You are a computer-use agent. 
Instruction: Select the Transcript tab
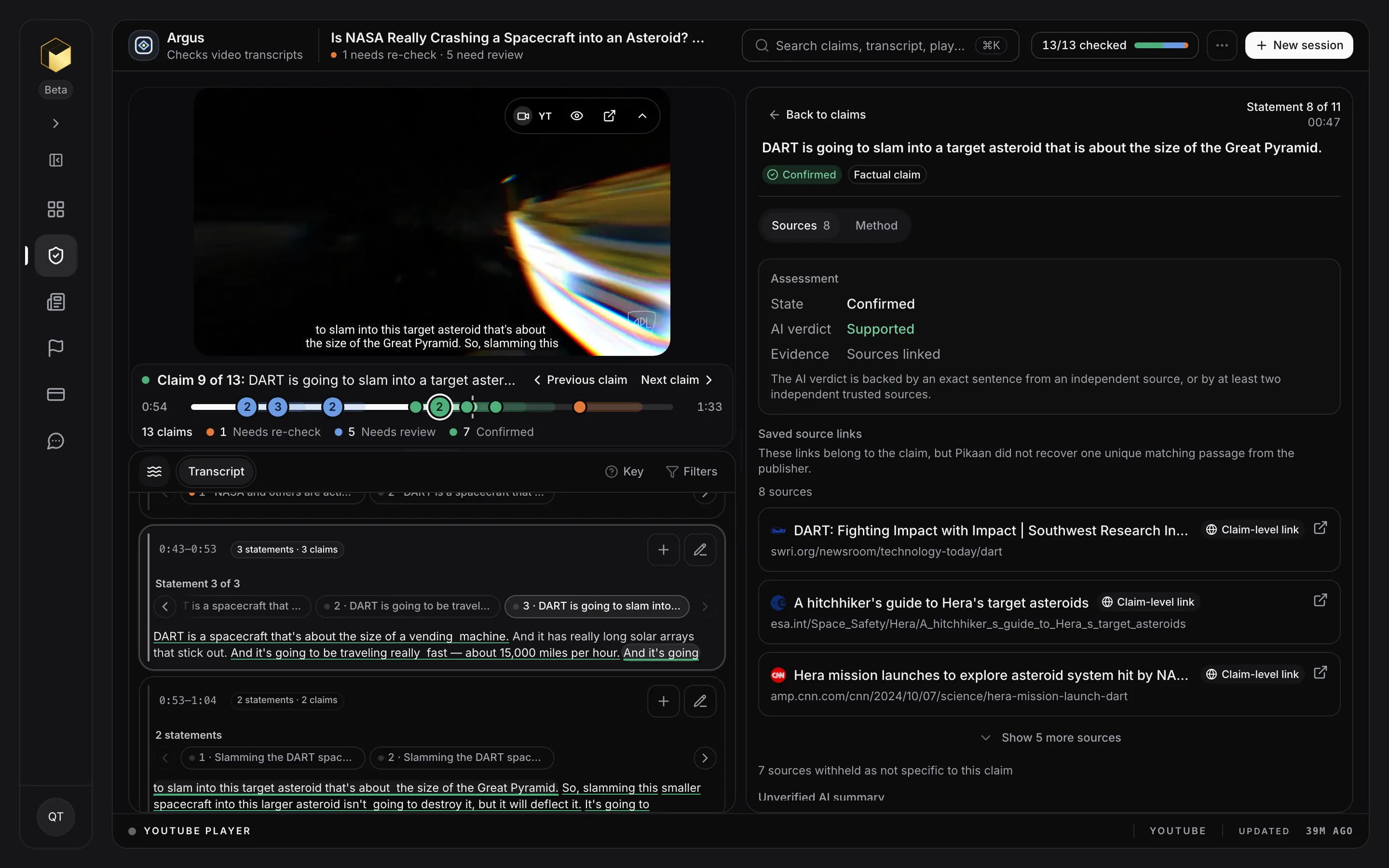tap(216, 471)
